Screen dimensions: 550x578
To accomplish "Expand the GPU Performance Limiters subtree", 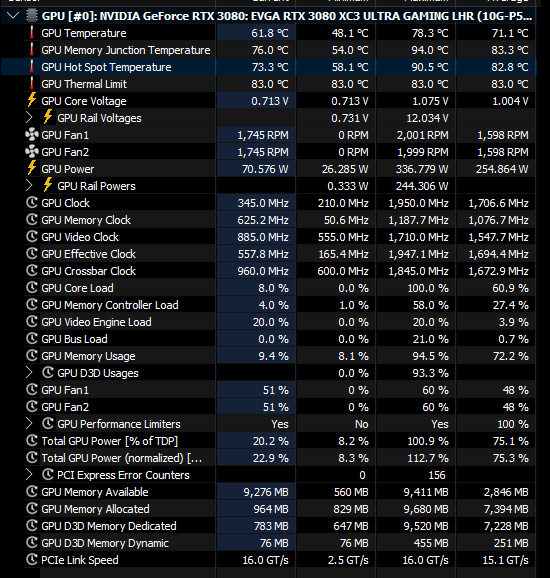I will pos(29,424).
